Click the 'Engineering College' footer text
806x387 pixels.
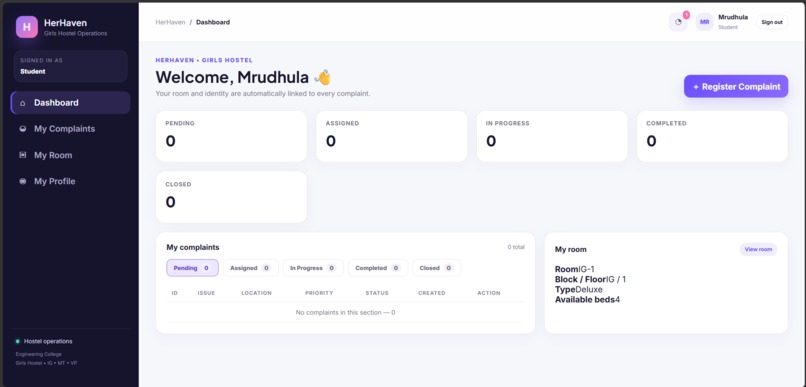[x=39, y=354]
